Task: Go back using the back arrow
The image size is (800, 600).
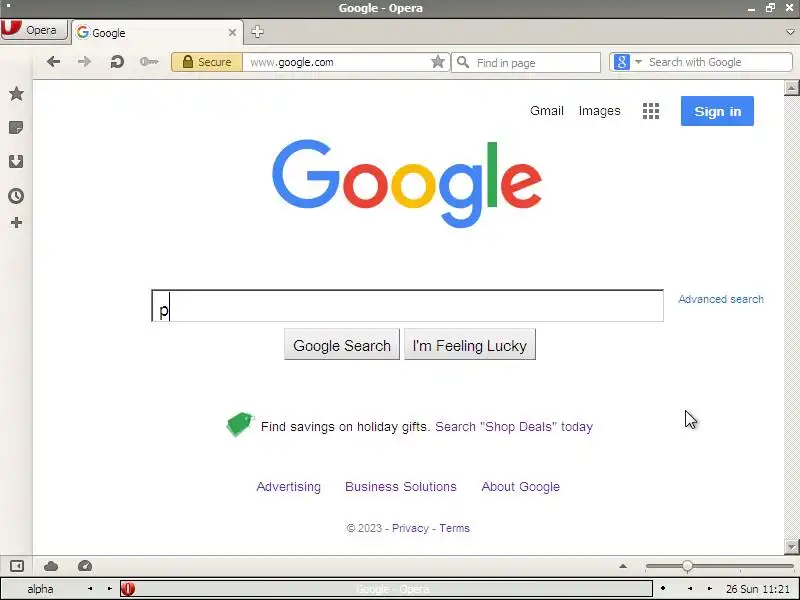Action: (54, 62)
